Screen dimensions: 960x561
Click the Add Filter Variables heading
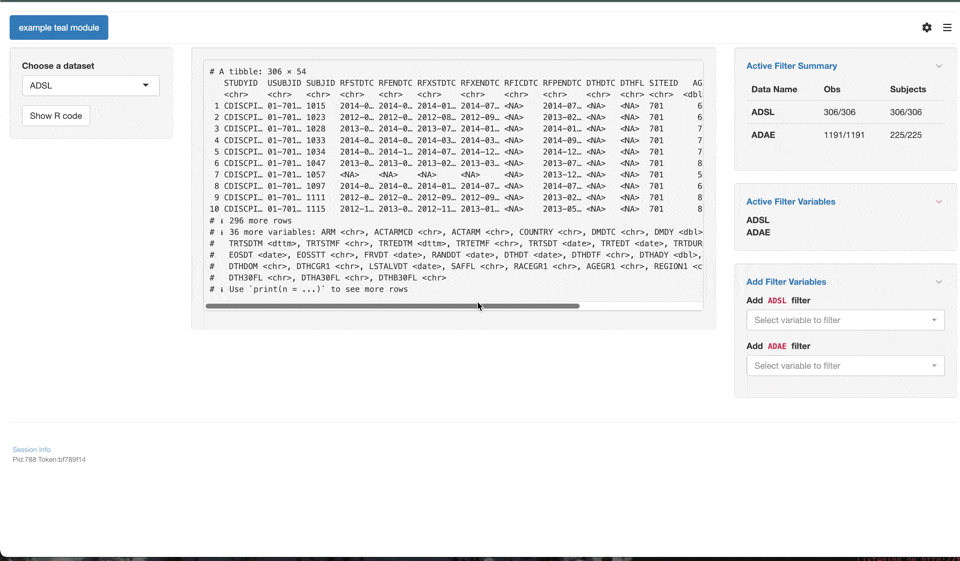786,282
